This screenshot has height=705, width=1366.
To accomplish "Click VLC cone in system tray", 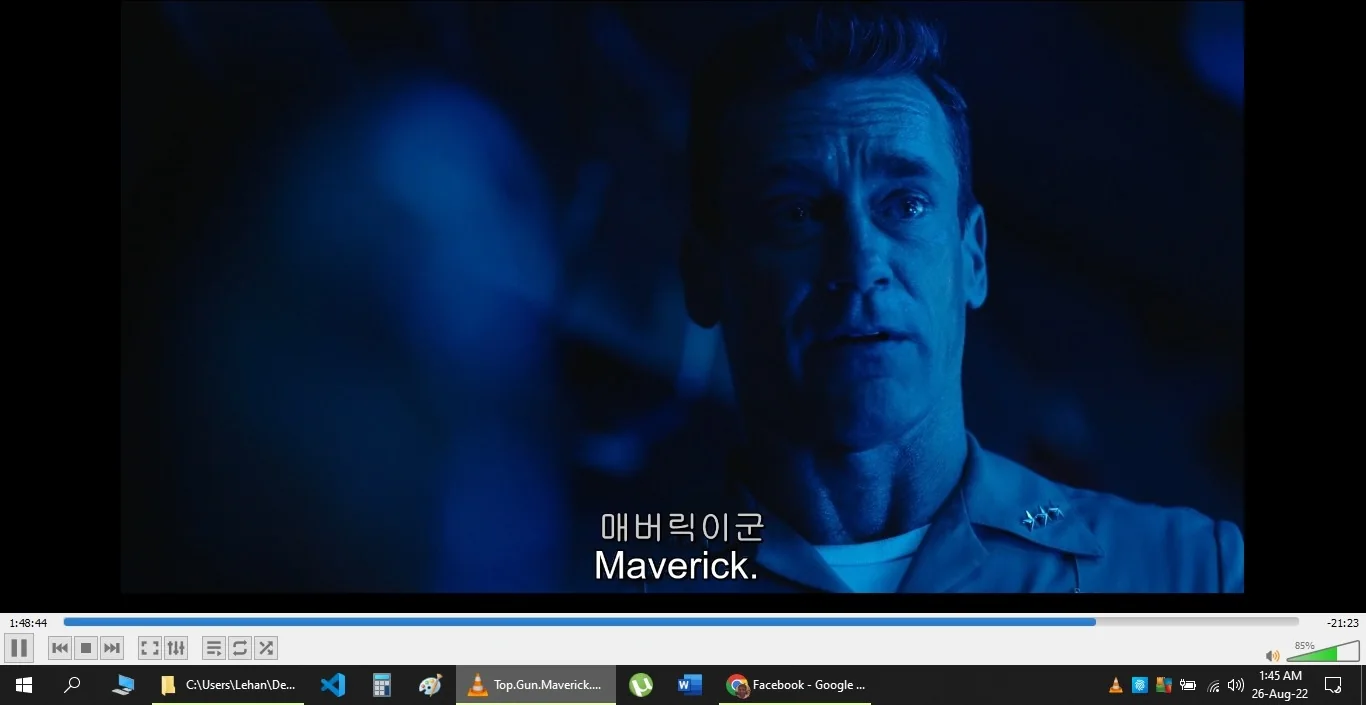I will tap(1116, 685).
